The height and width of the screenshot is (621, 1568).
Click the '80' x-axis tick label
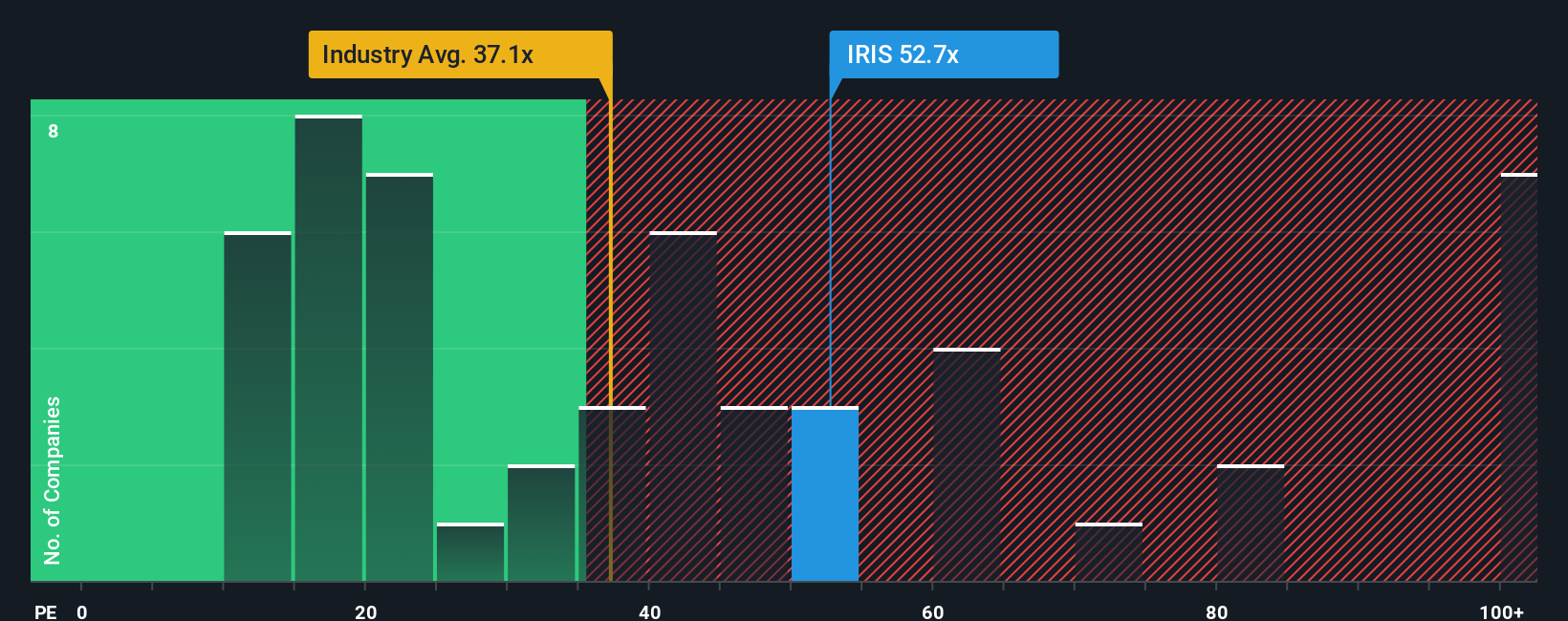tap(1216, 612)
